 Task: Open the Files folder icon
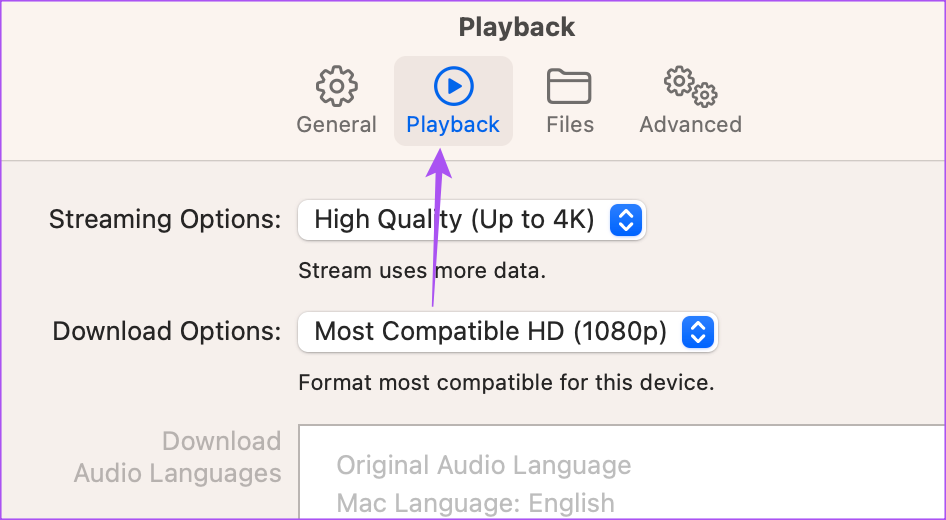(x=569, y=86)
